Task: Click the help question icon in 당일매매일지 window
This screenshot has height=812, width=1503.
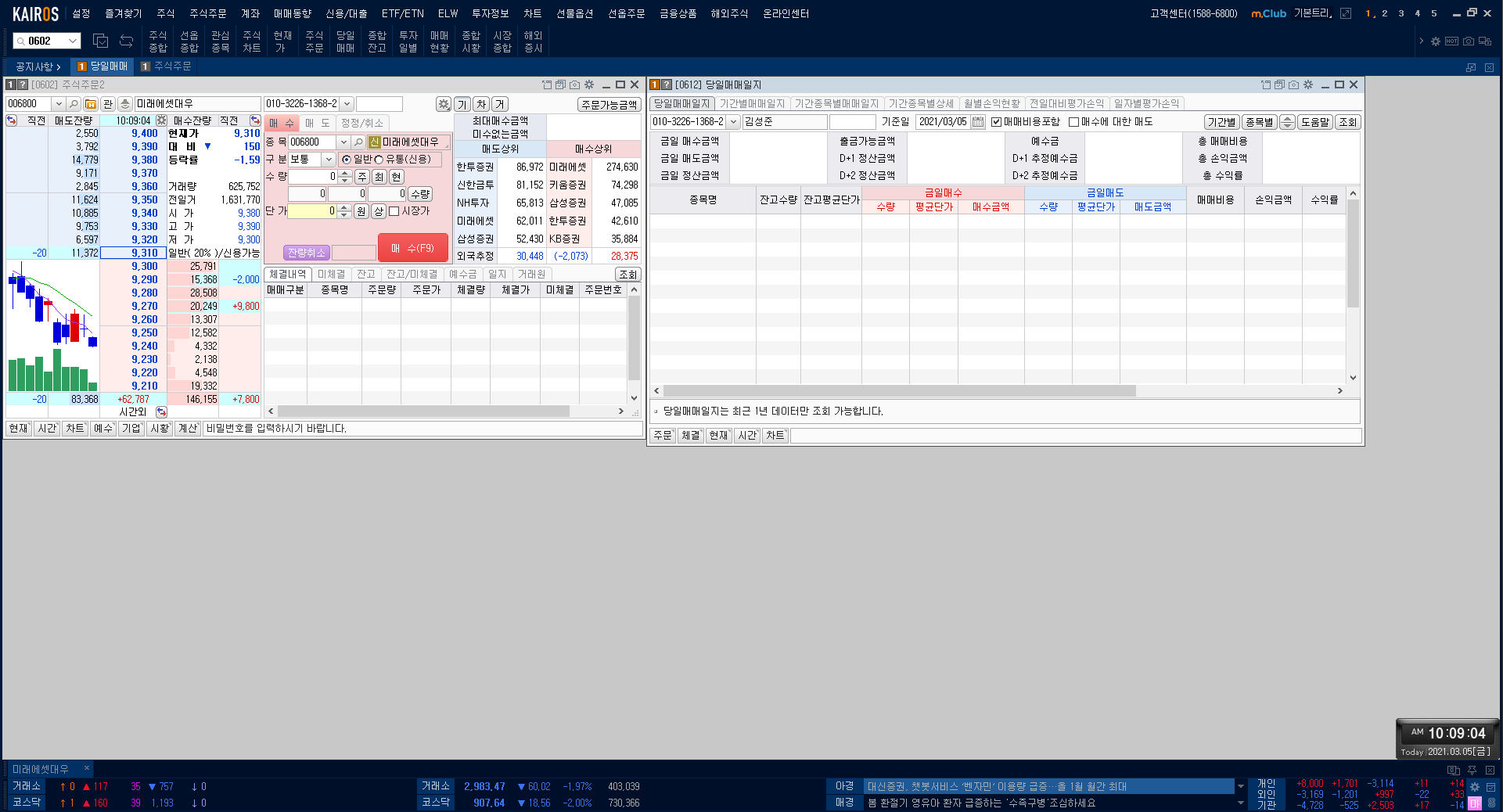Action: 667,84
